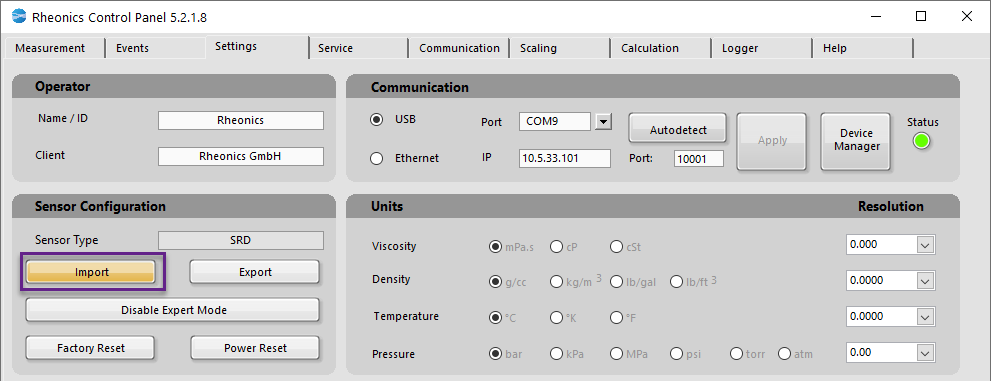Click the Ethernet Port 10001 field
The image size is (991, 381).
click(699, 159)
